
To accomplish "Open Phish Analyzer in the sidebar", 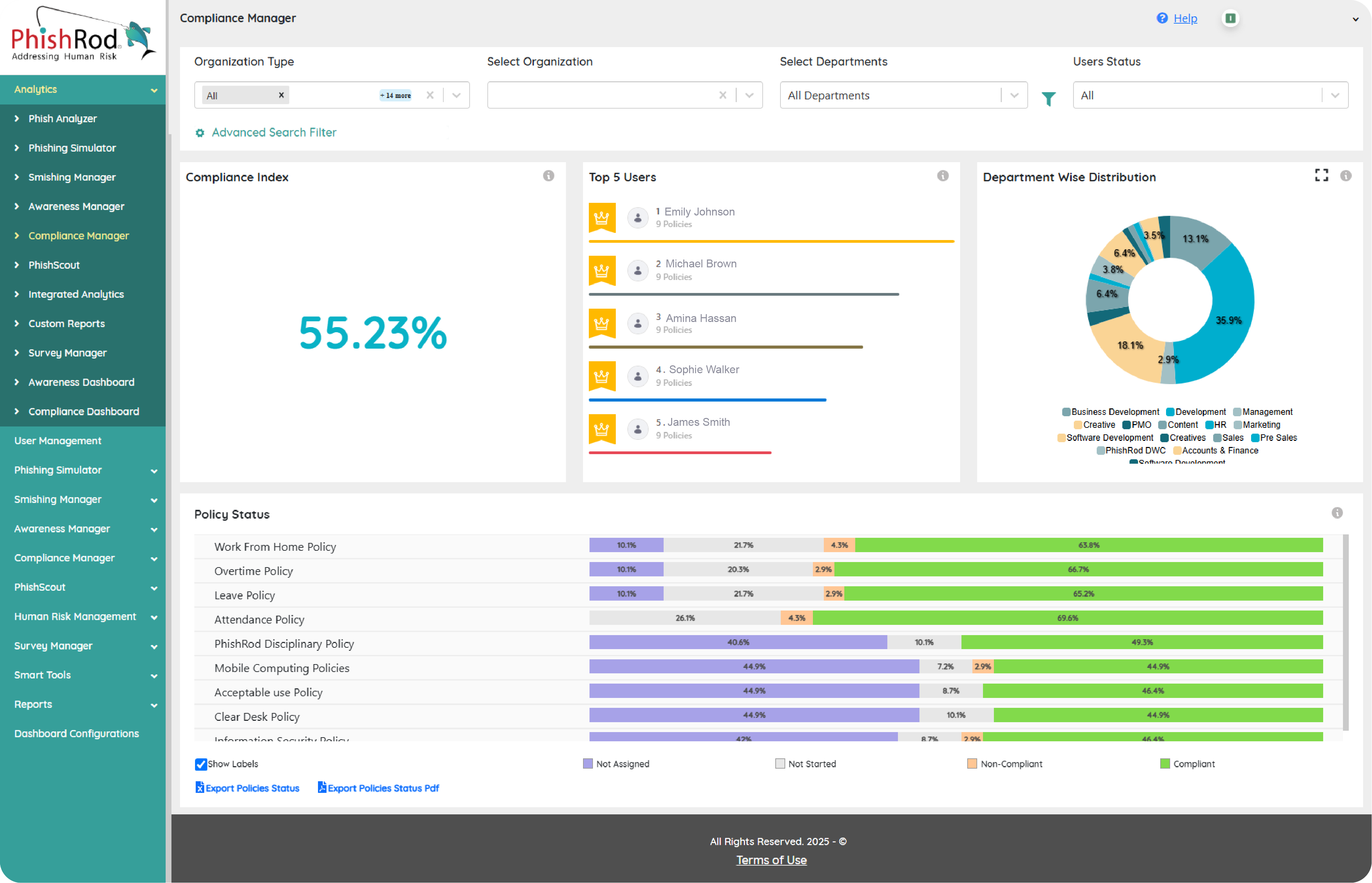I will pyautogui.click(x=63, y=119).
